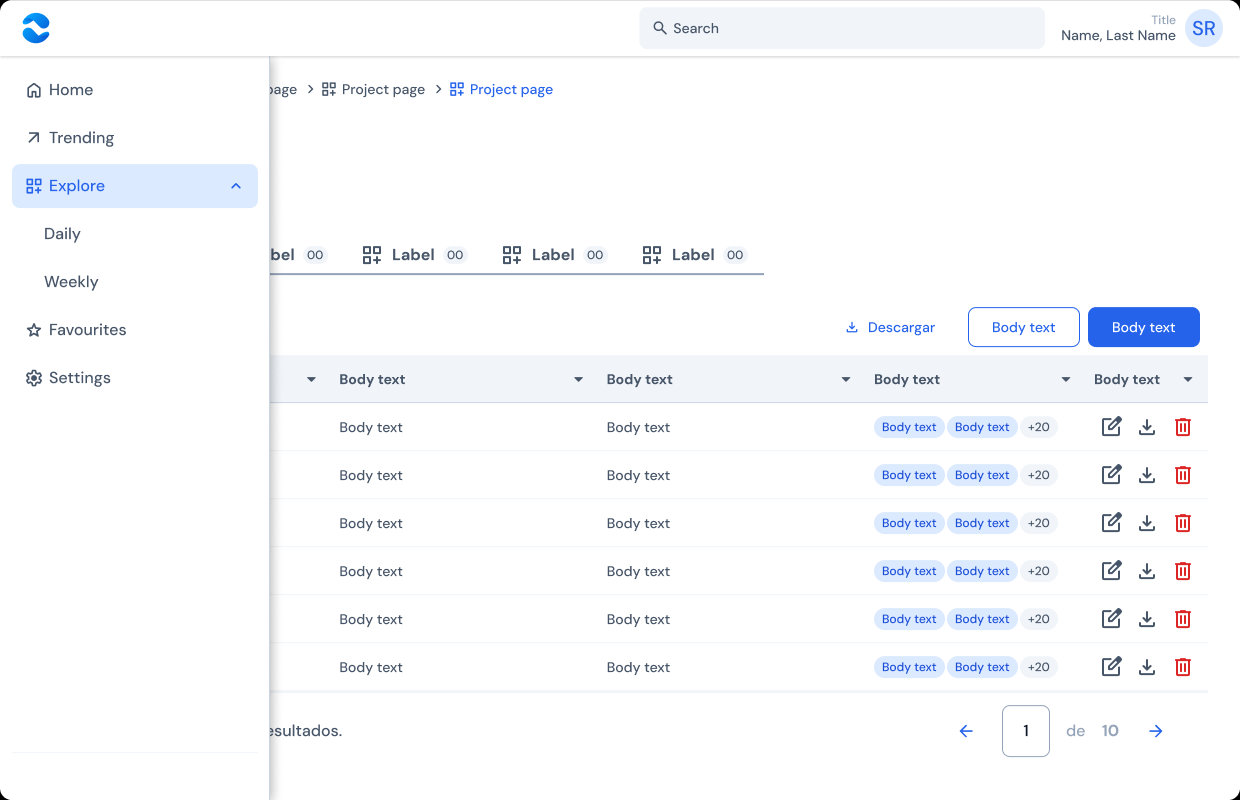Screen dimensions: 1240x800
Task: Edit the third table row
Action: pos(1111,523)
